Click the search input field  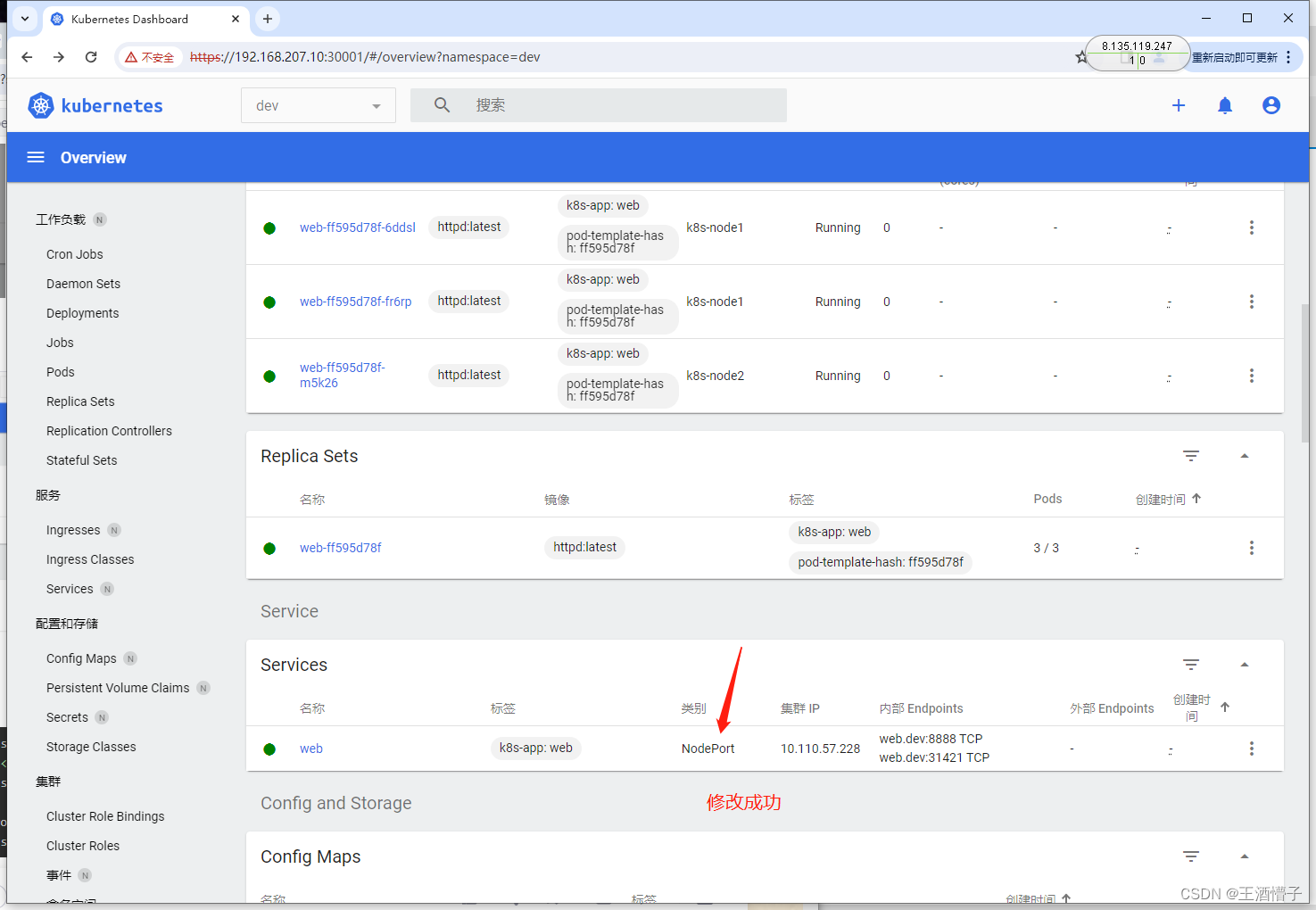[598, 105]
